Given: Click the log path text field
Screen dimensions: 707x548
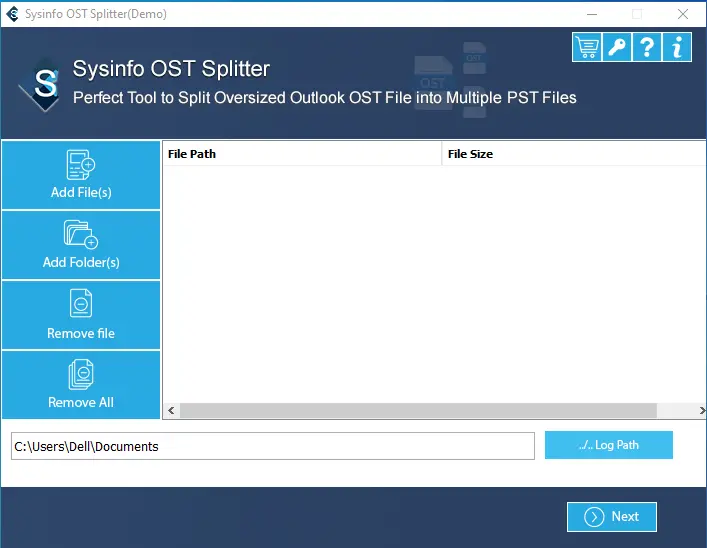Looking at the screenshot, I should coord(273,446).
